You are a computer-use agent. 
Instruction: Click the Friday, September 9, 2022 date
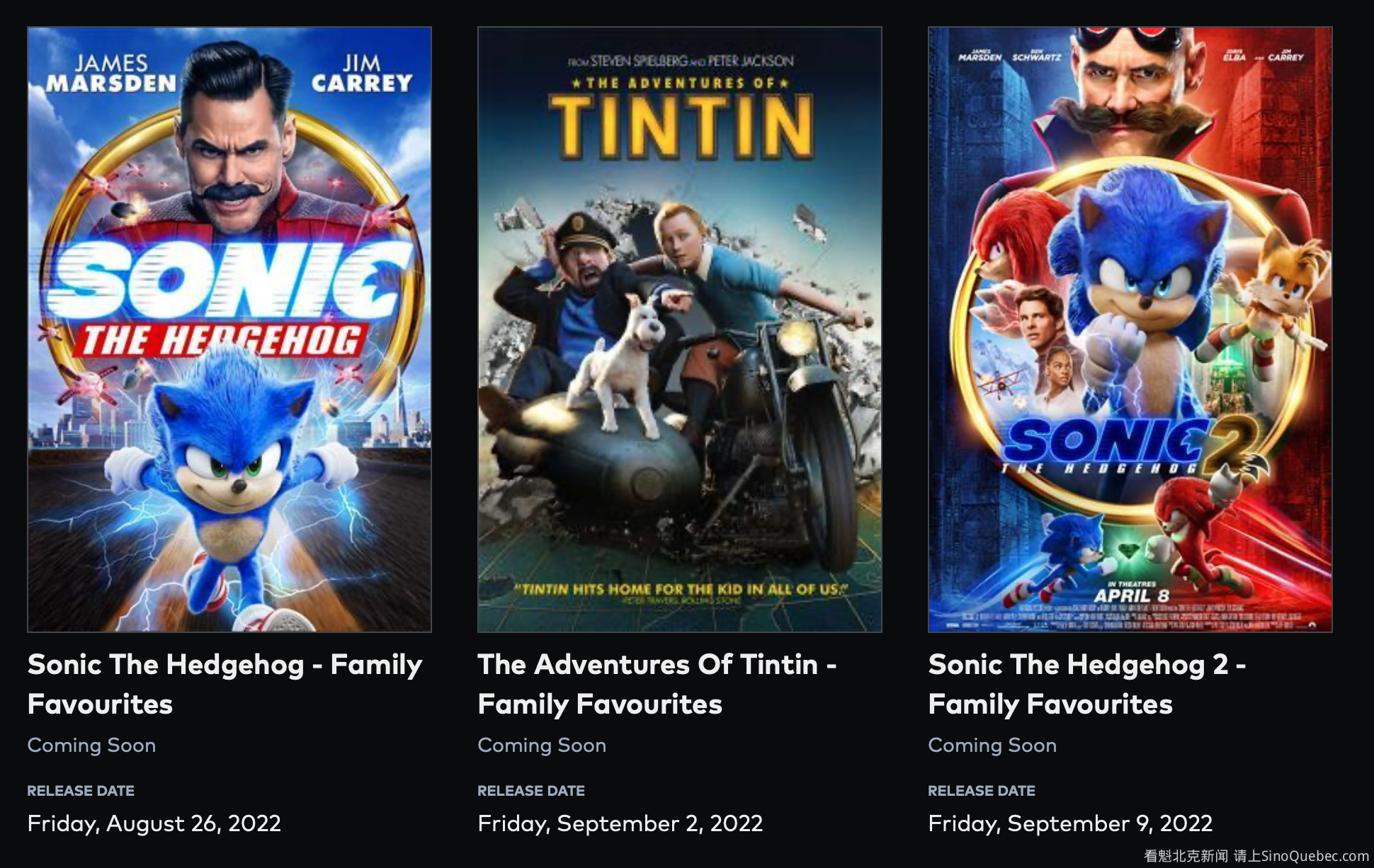[1070, 823]
